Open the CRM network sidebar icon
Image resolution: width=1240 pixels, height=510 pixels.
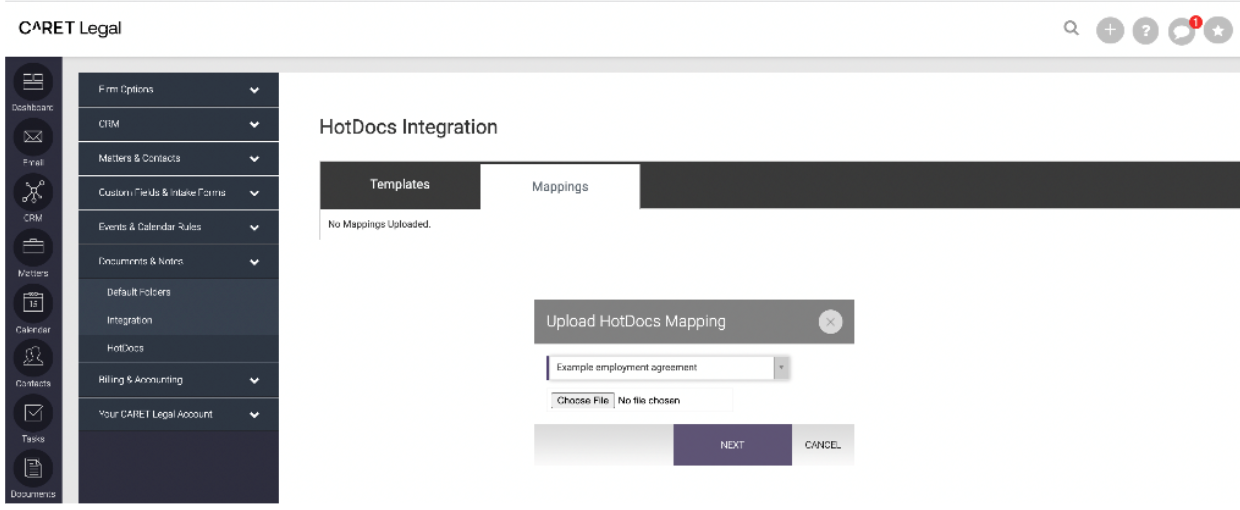[33, 190]
